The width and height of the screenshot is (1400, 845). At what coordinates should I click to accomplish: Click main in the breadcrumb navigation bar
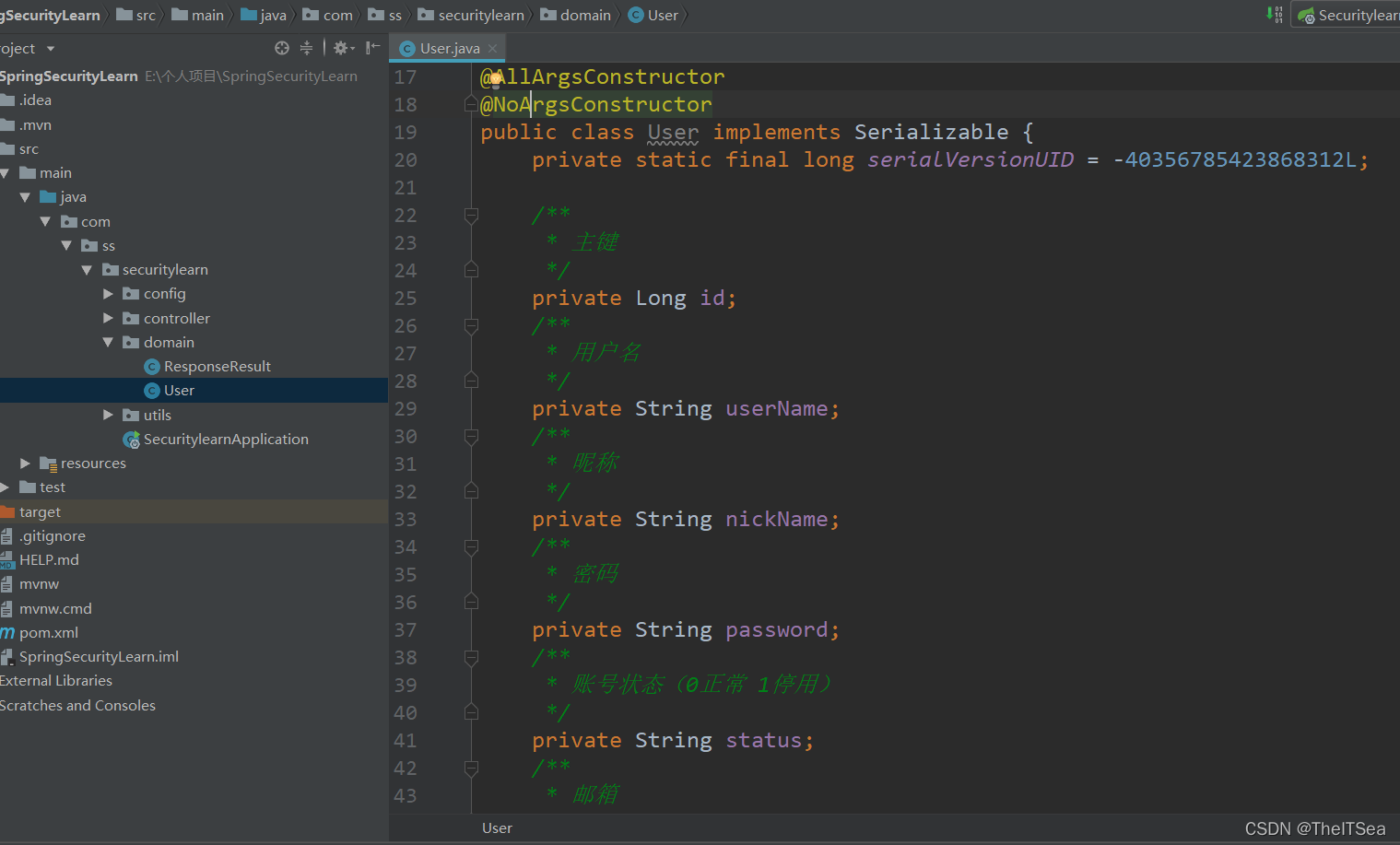(x=197, y=15)
